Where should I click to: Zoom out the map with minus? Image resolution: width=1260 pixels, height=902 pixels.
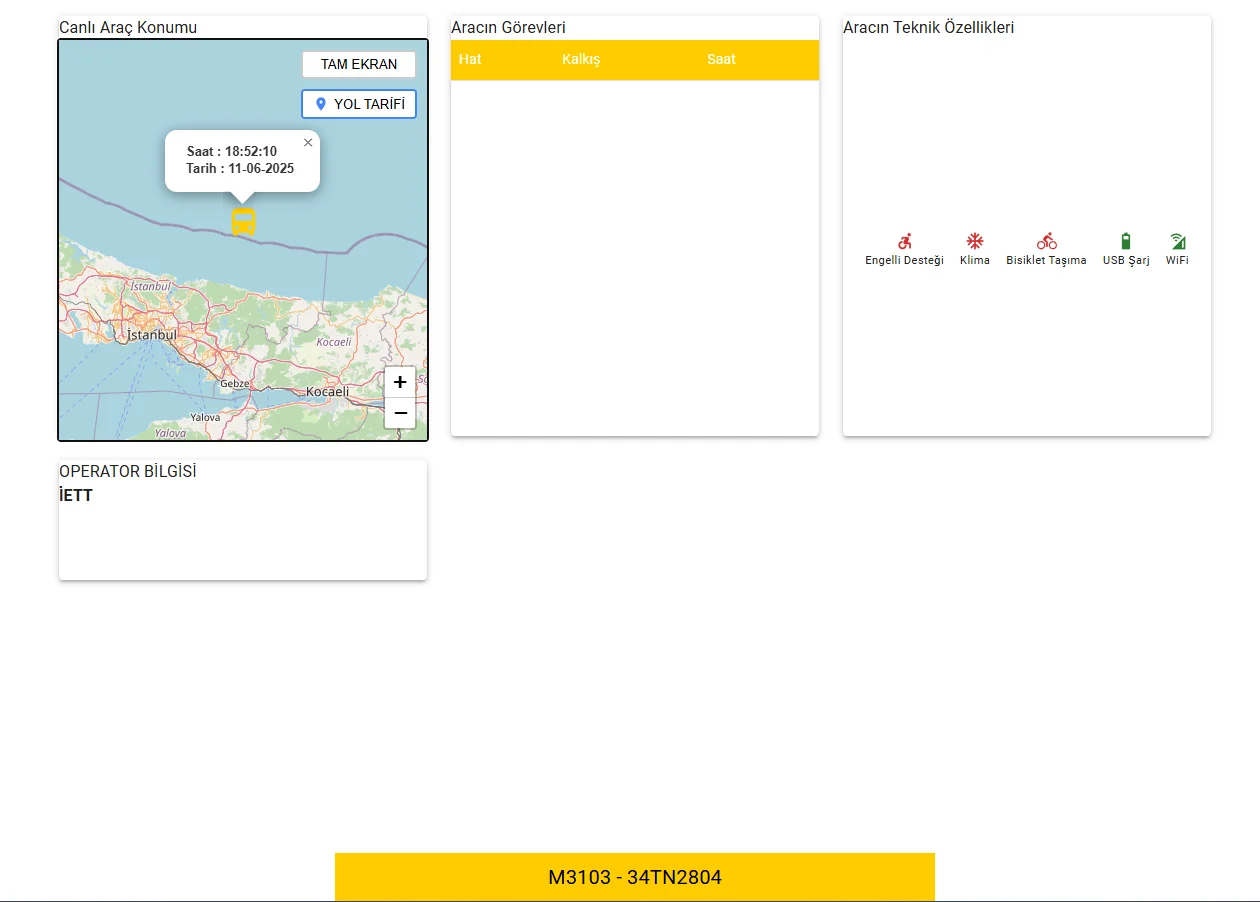[400, 412]
